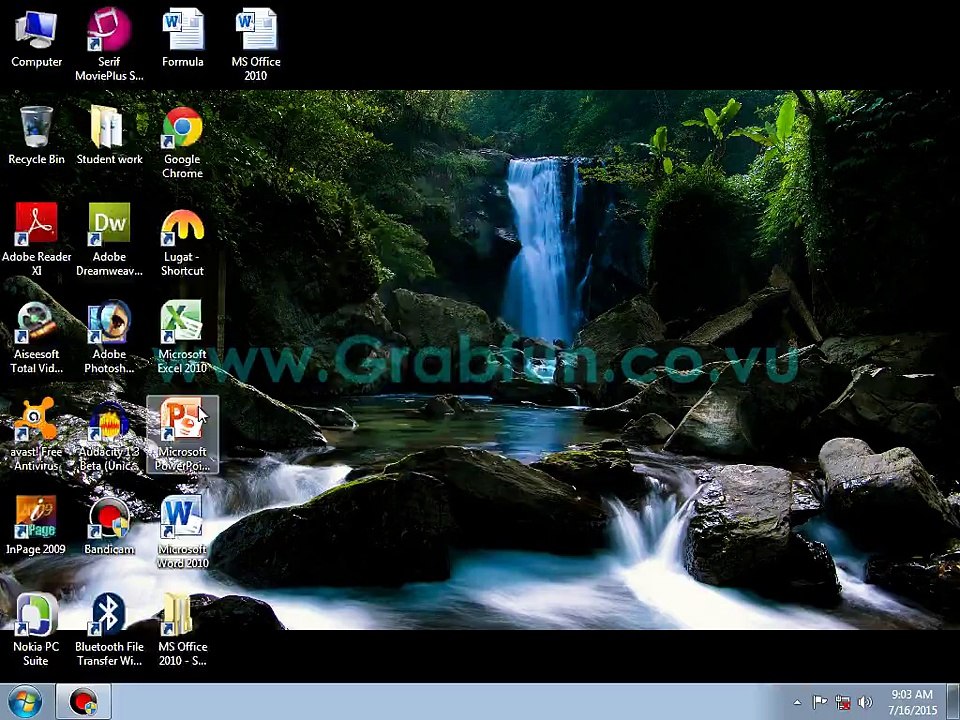Click the avast! Free Antivirus icon
The width and height of the screenshot is (960, 720).
[36, 434]
